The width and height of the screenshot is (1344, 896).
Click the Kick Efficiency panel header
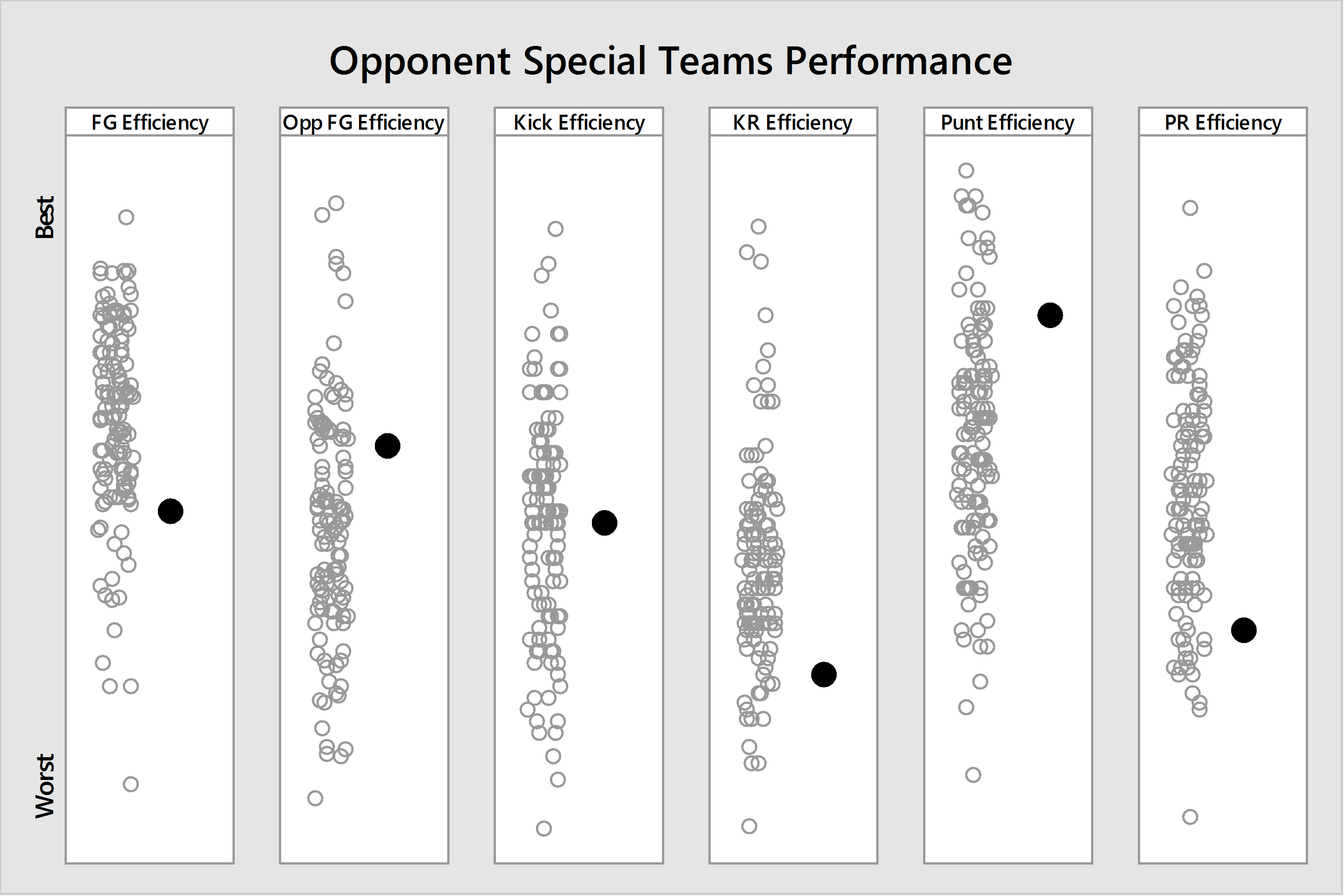click(579, 122)
